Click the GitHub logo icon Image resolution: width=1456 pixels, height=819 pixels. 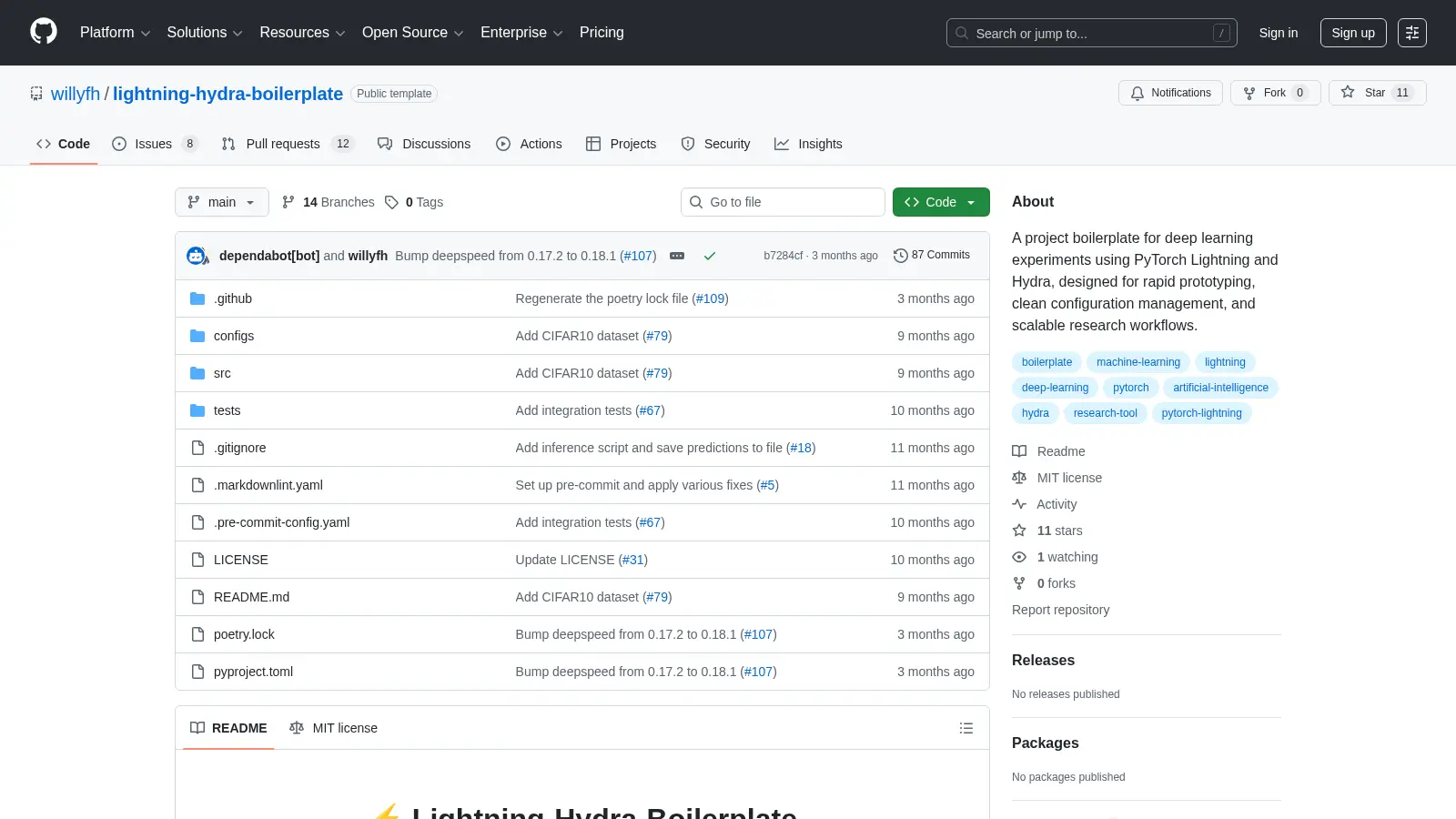[x=44, y=32]
